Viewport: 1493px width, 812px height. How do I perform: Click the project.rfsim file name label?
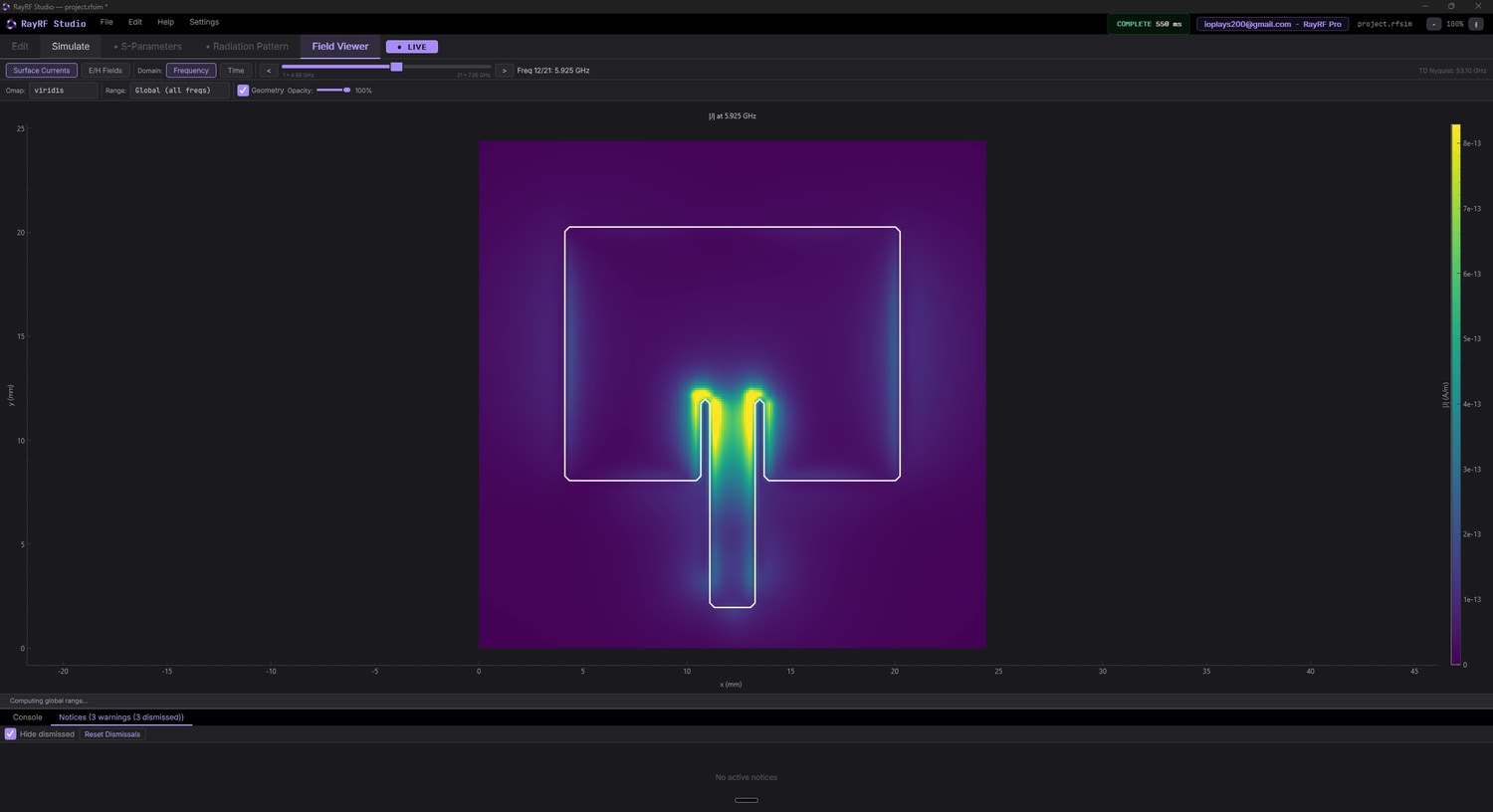(1385, 24)
